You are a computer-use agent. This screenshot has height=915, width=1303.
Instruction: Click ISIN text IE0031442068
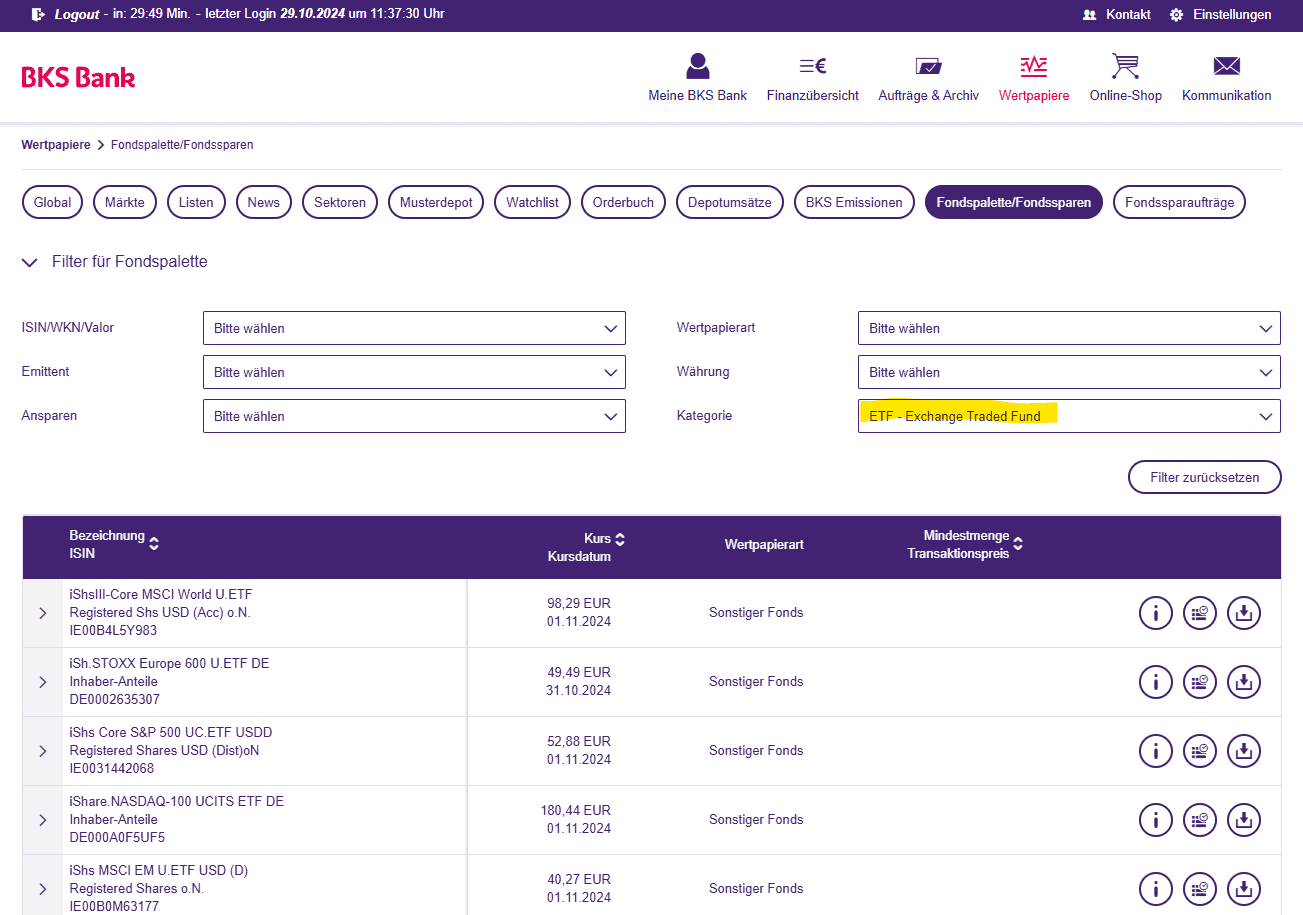click(112, 769)
